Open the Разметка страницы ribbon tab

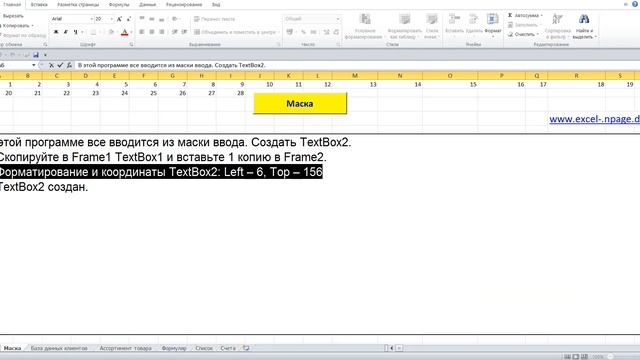(78, 4)
